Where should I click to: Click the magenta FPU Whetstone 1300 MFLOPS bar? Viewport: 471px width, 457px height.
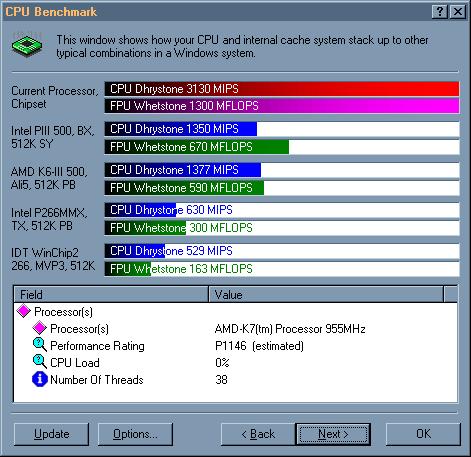pos(282,106)
